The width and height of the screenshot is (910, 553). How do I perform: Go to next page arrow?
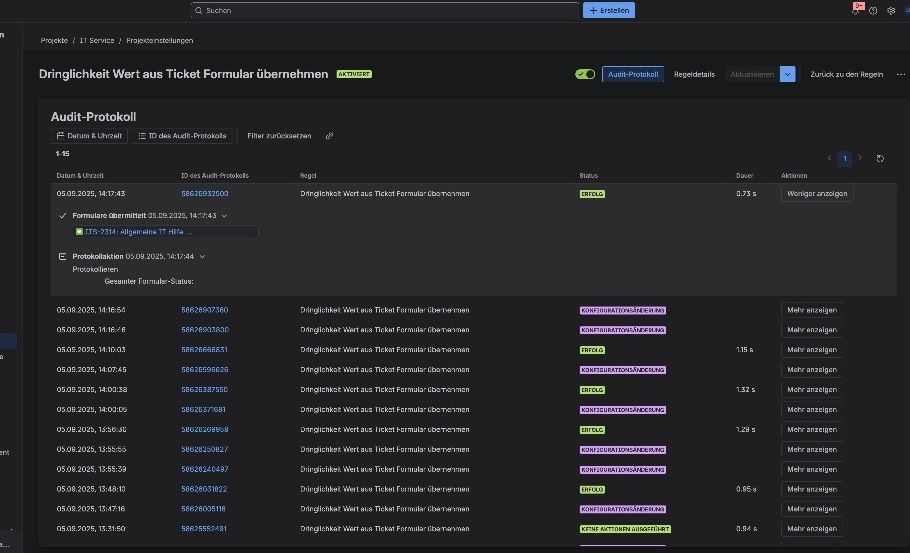(860, 158)
